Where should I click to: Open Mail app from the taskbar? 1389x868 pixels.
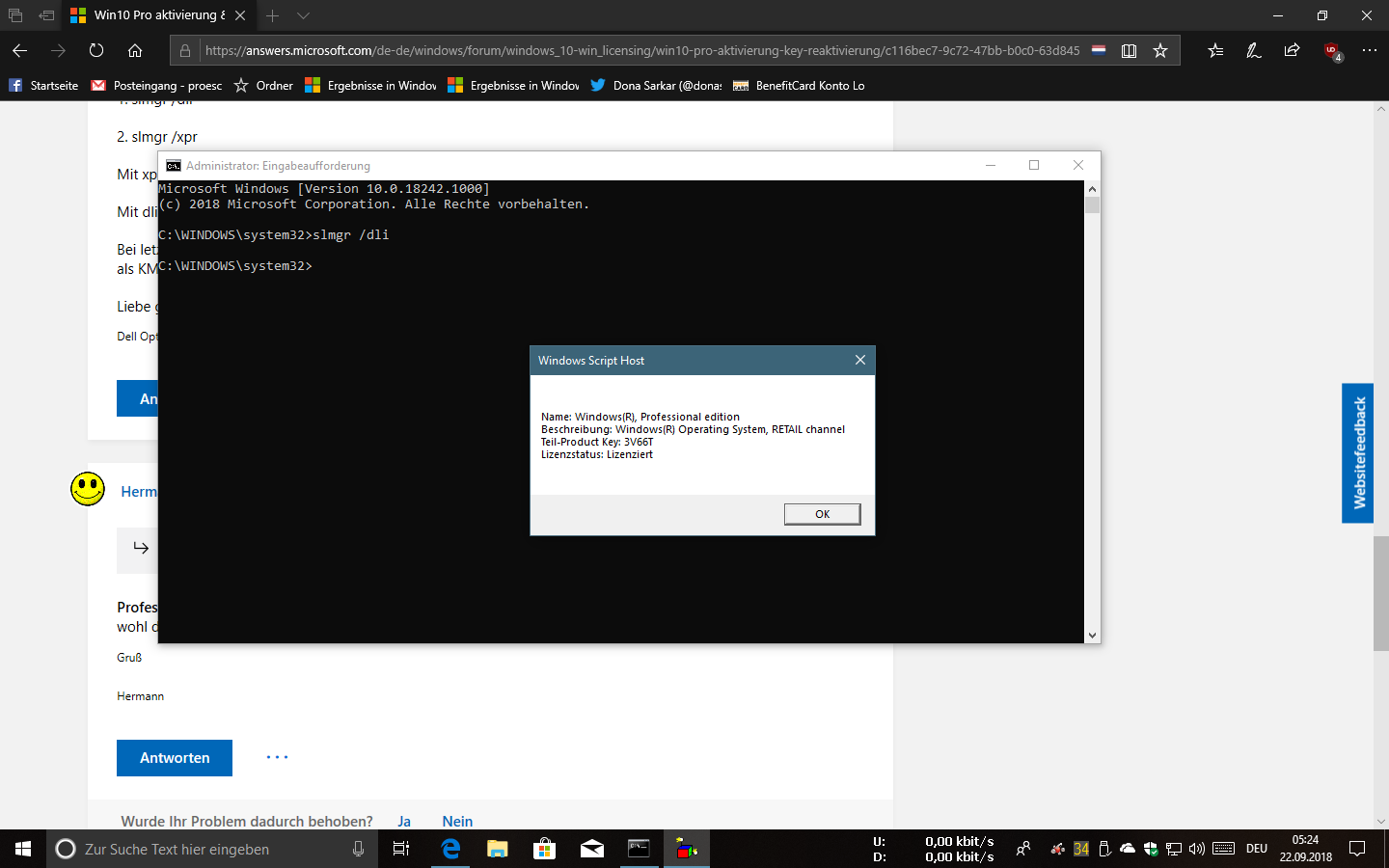pos(591,849)
